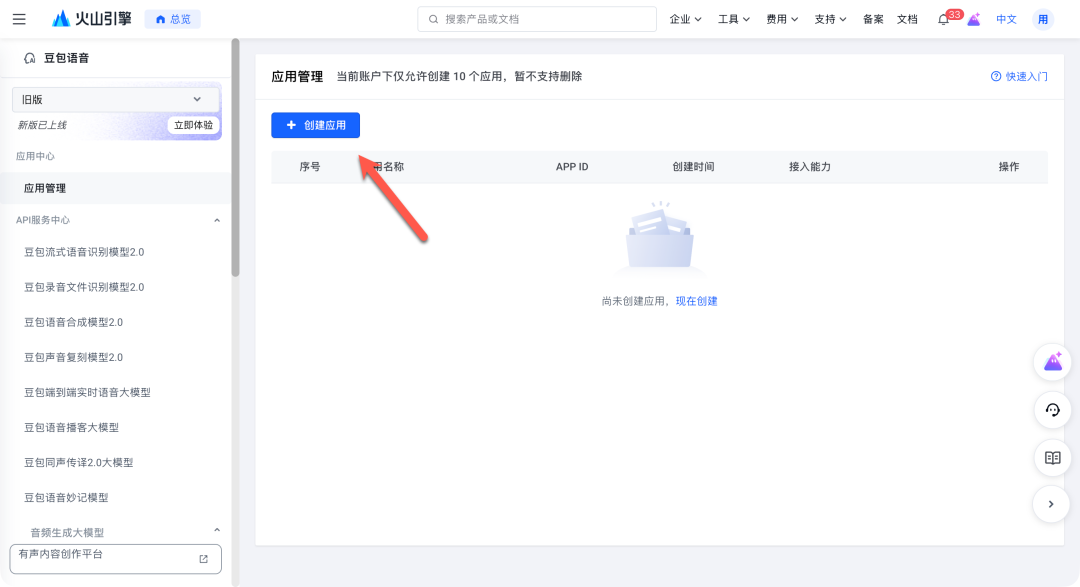Open 豆包语音妙记模型

coord(66,498)
